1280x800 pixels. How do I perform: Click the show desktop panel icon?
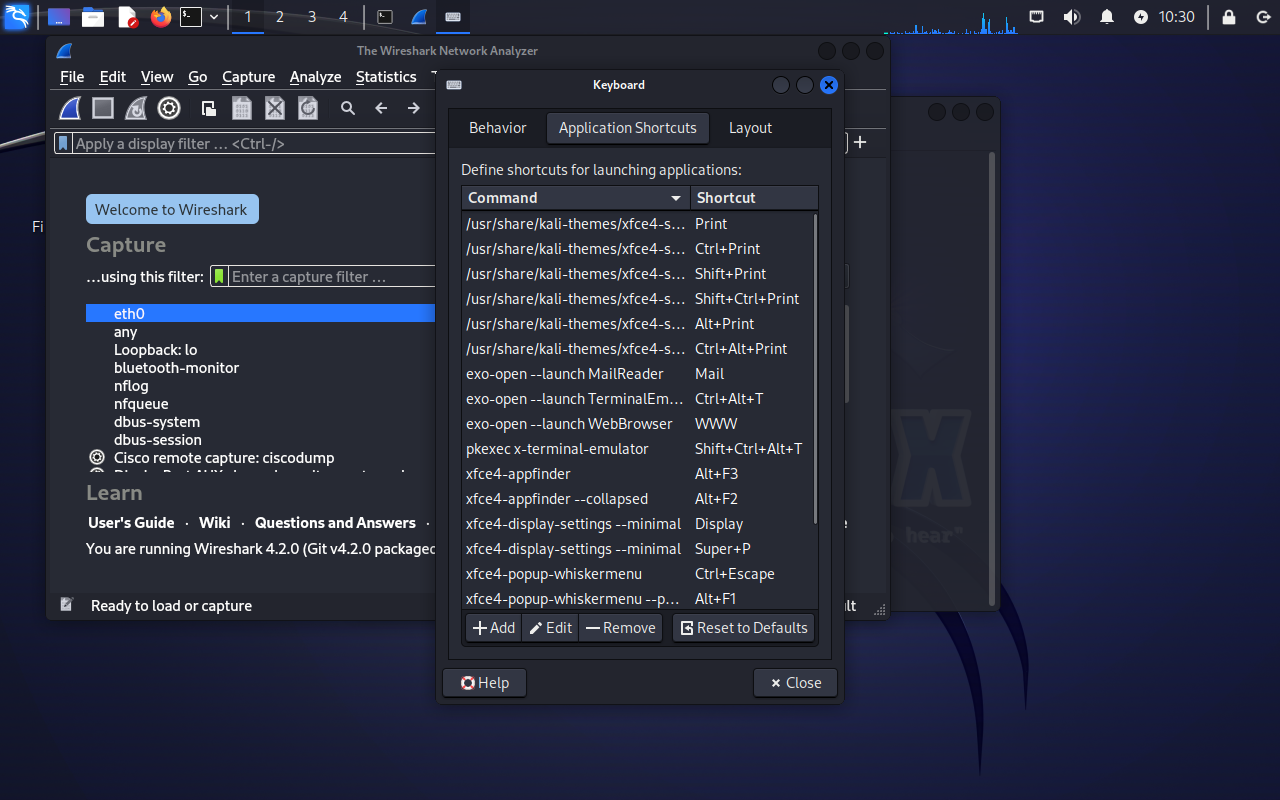click(x=59, y=17)
